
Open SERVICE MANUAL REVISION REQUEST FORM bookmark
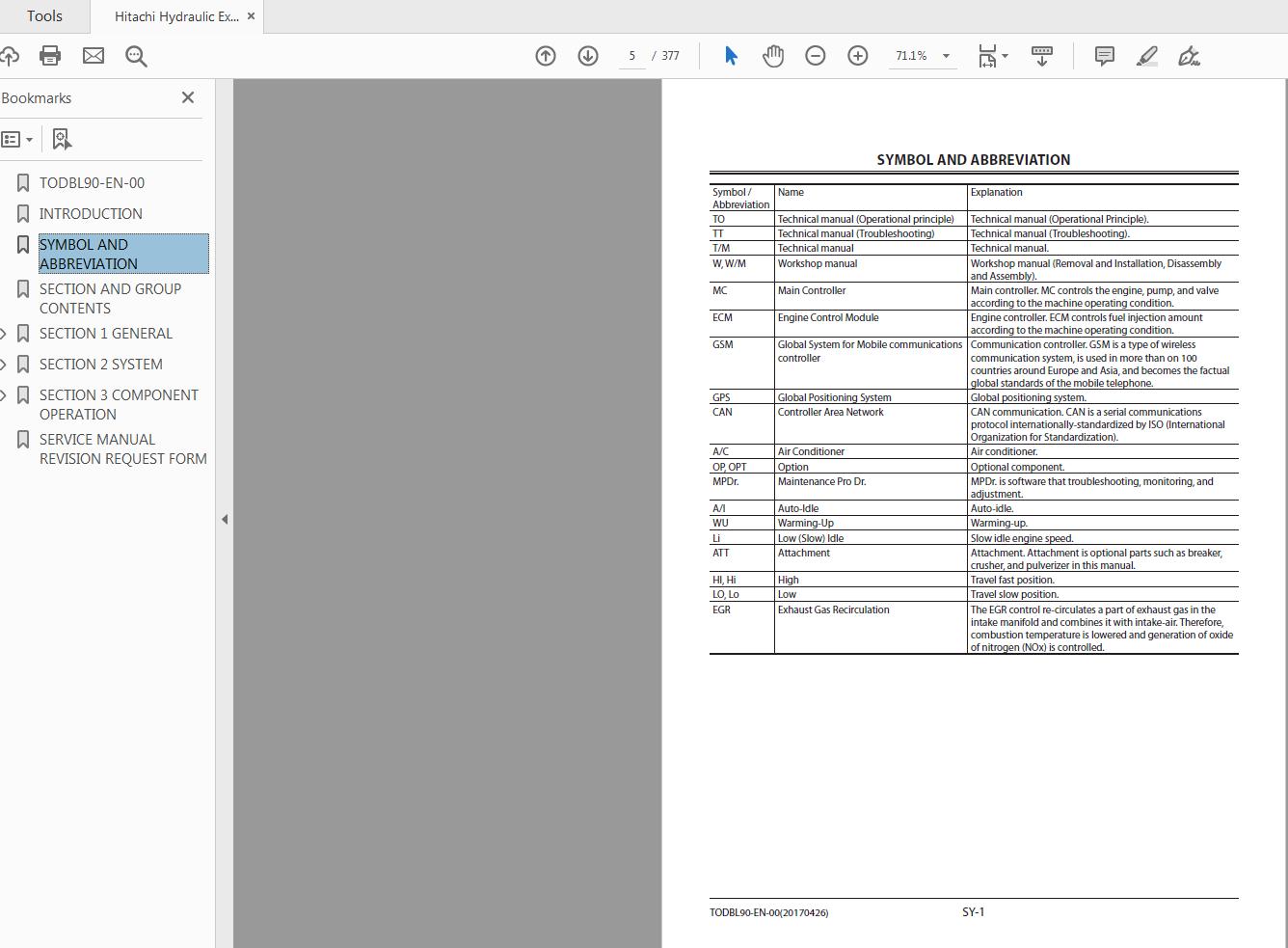[123, 448]
